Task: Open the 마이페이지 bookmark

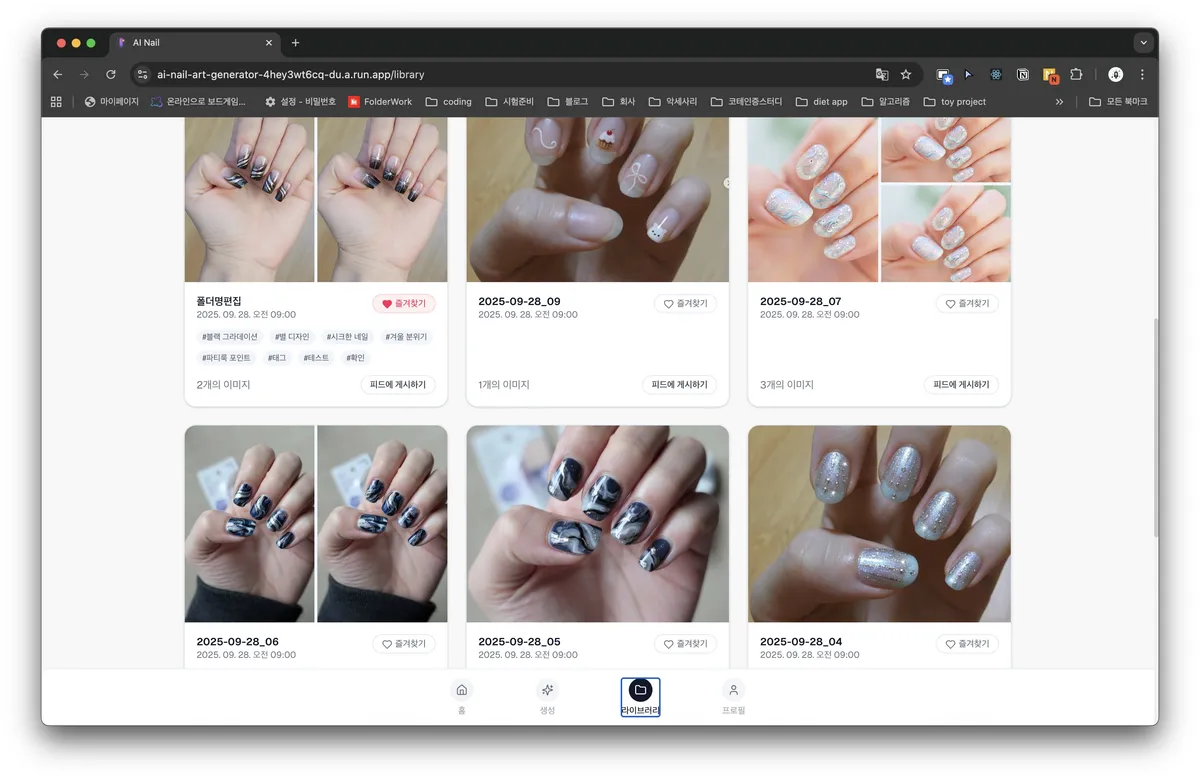Action: [112, 101]
